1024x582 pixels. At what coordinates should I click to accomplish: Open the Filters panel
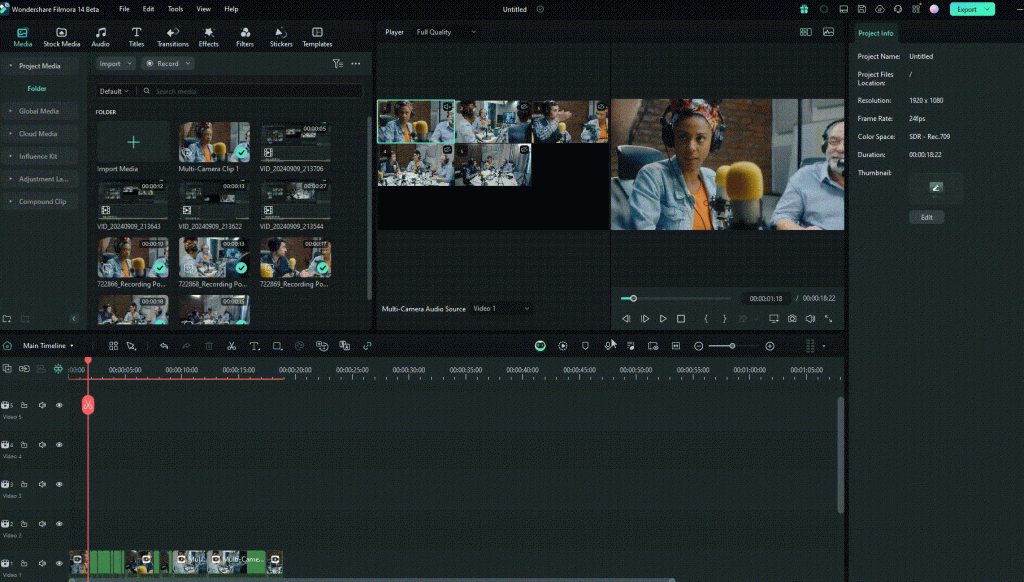(245, 37)
